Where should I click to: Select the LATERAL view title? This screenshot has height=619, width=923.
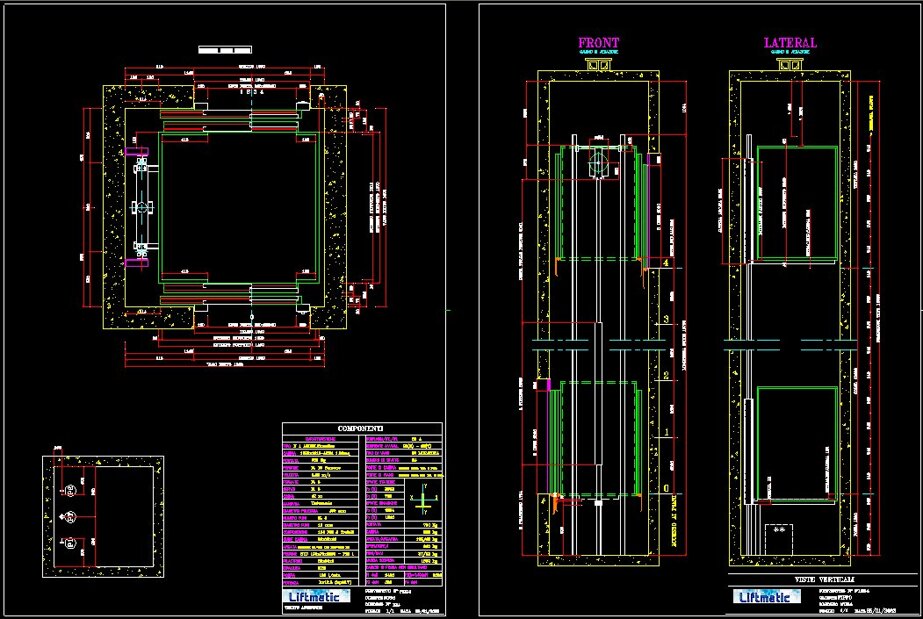(x=791, y=42)
